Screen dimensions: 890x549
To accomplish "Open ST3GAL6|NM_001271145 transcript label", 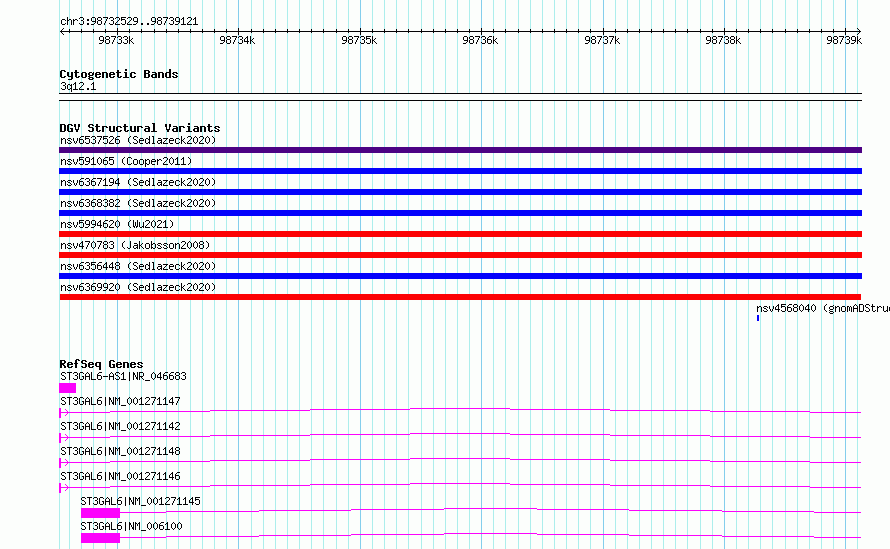I will click(140, 501).
